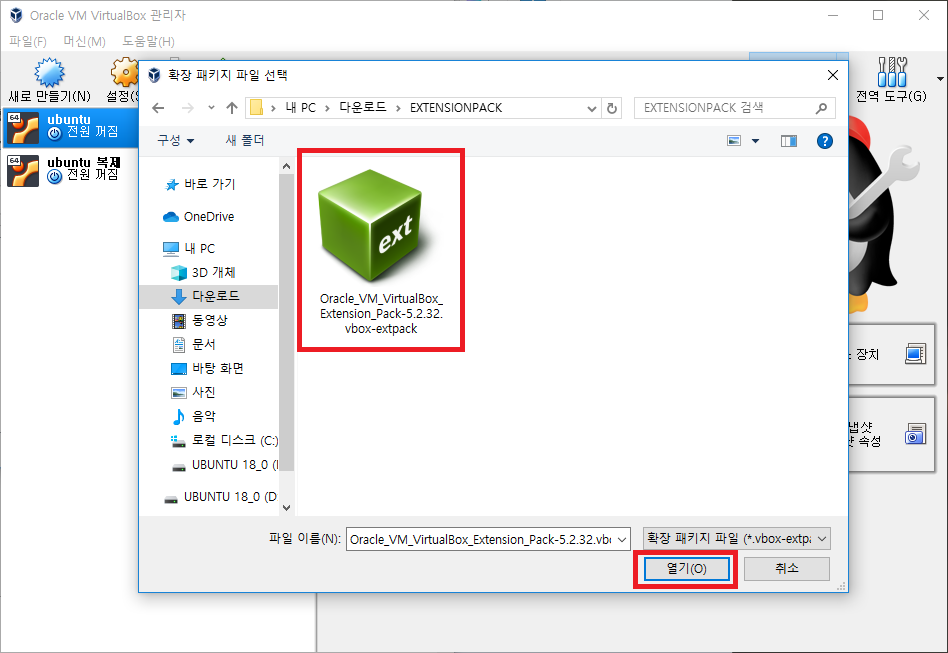Go up one folder level
The image size is (948, 653).
click(232, 108)
